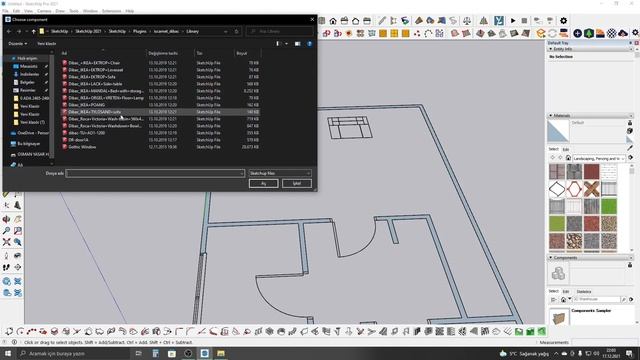Select the magnifier Zoom tool in left toolbar
Viewport: 640px width, 360px height.
coord(7,231)
